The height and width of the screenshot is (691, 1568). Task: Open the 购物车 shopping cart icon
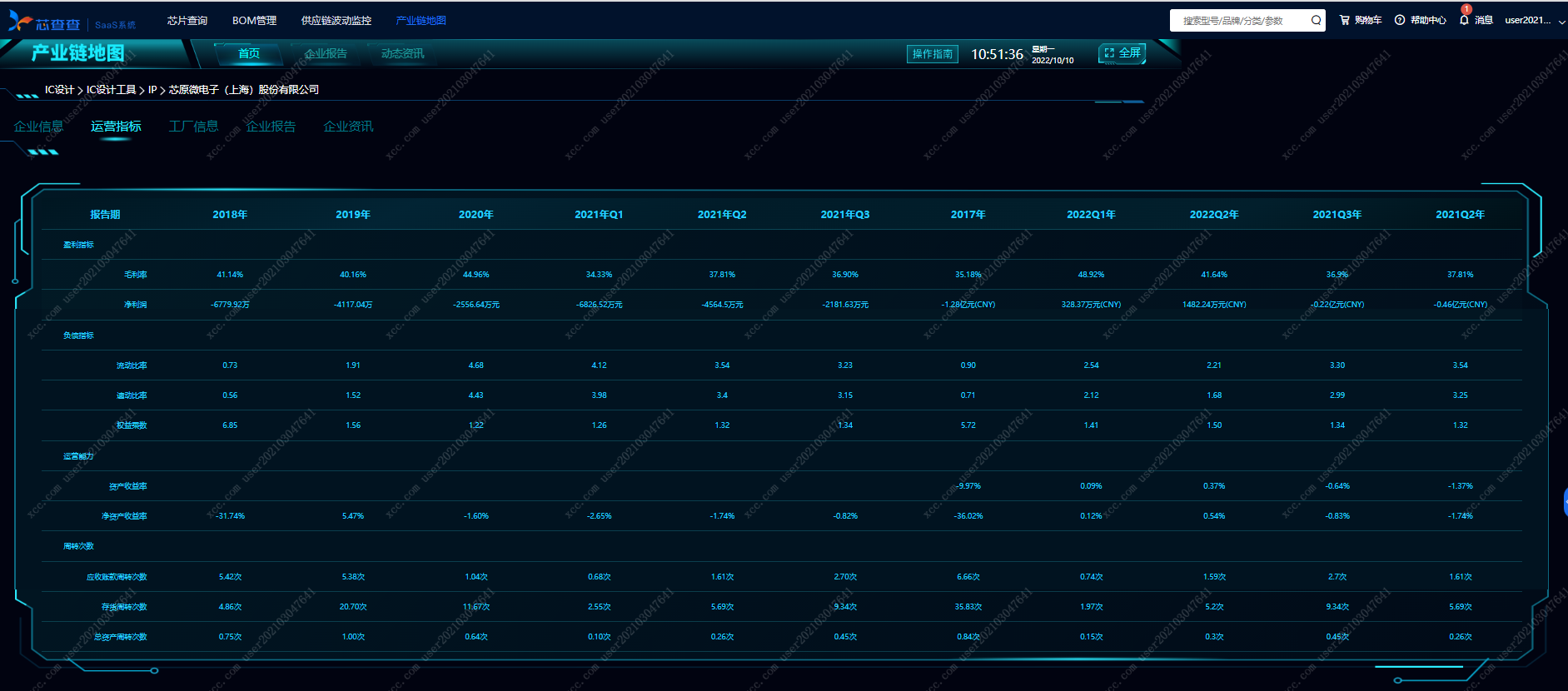click(x=1344, y=20)
